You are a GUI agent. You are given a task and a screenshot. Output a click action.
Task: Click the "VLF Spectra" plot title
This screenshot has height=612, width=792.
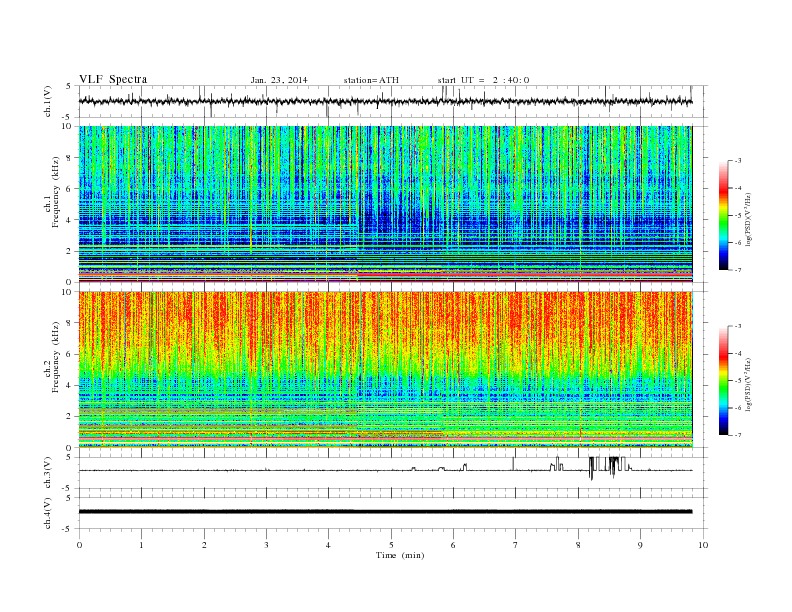tap(113, 79)
